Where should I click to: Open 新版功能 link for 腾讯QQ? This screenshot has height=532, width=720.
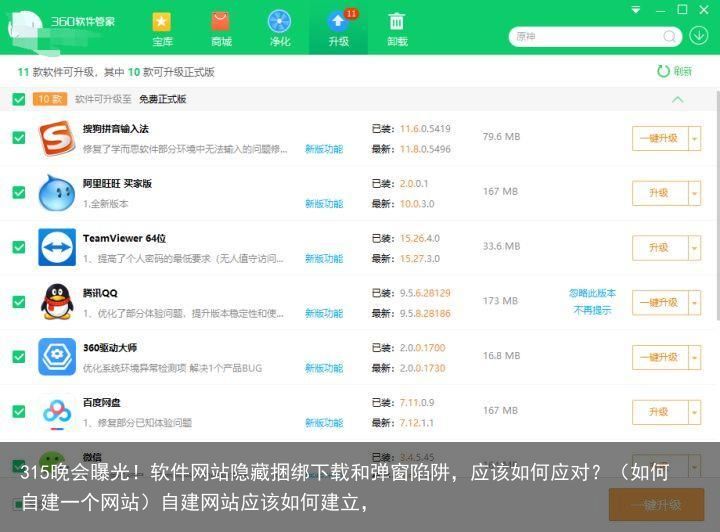(324, 313)
